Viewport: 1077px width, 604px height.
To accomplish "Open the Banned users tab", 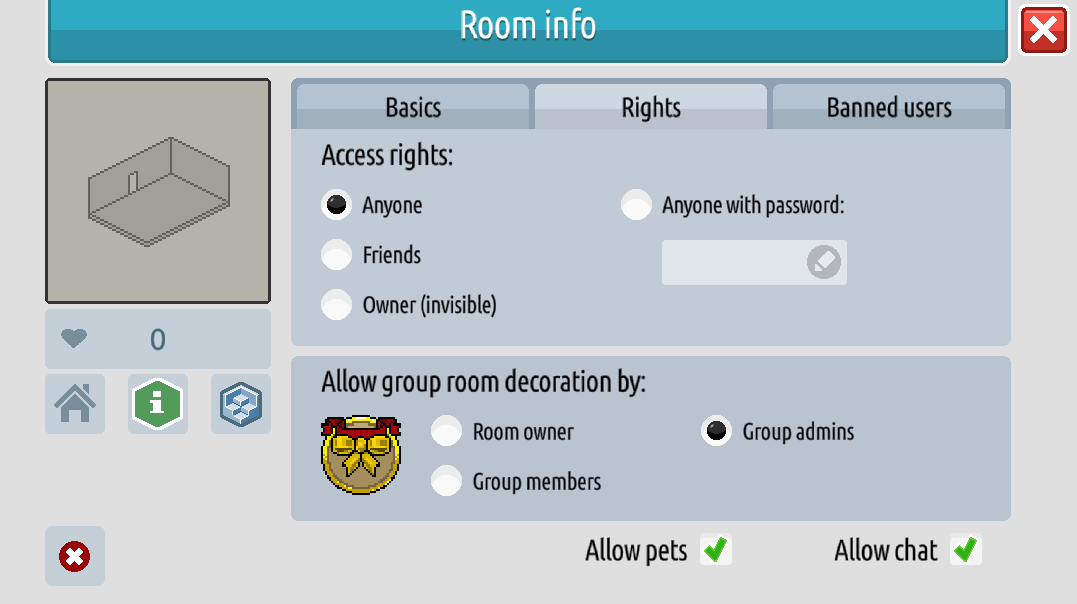I will click(889, 108).
